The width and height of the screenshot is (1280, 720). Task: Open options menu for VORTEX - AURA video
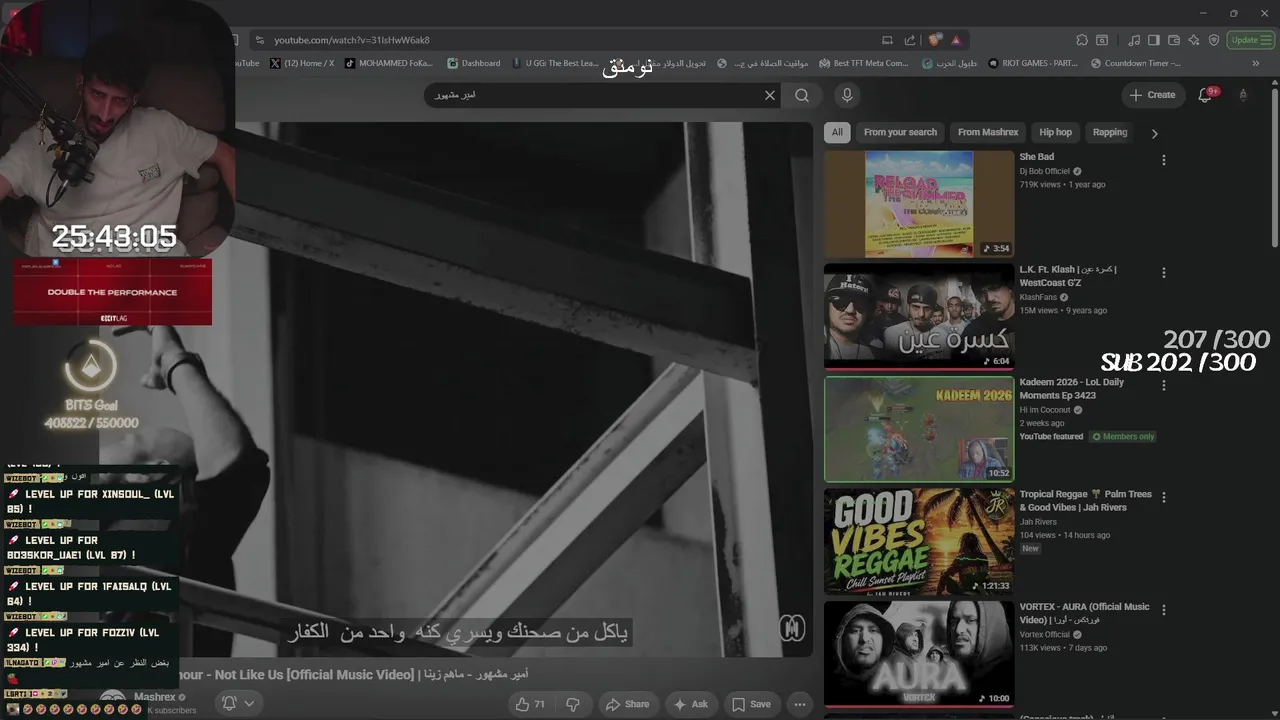1163,610
